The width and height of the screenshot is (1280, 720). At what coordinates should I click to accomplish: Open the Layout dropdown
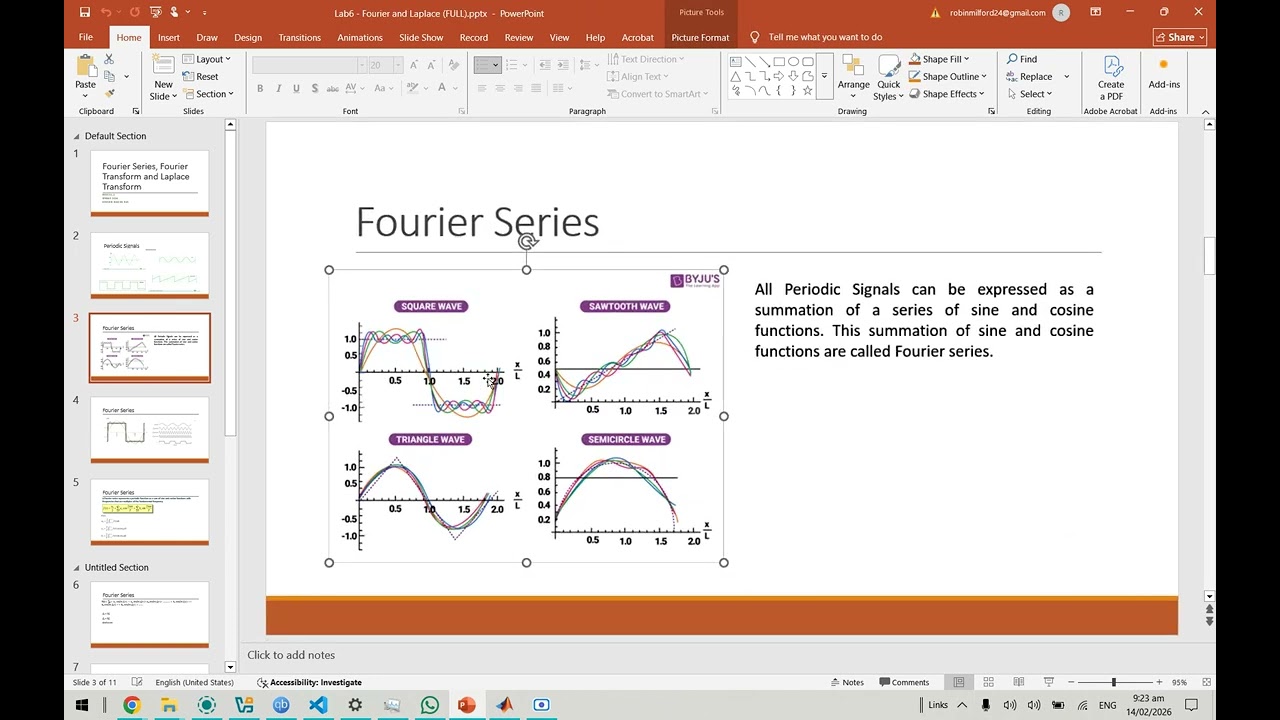[207, 59]
